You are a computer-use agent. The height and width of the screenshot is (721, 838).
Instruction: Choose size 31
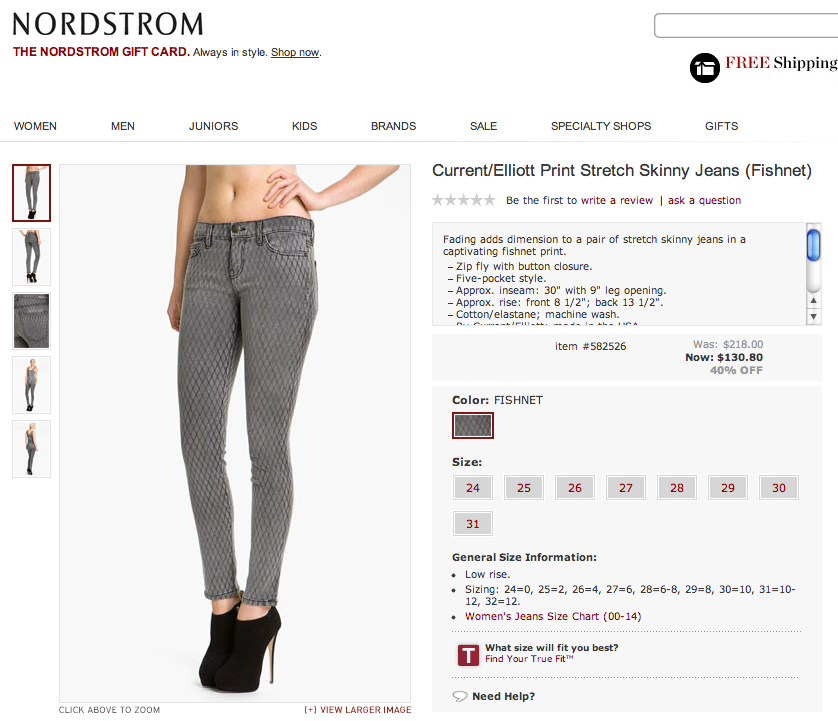click(472, 524)
